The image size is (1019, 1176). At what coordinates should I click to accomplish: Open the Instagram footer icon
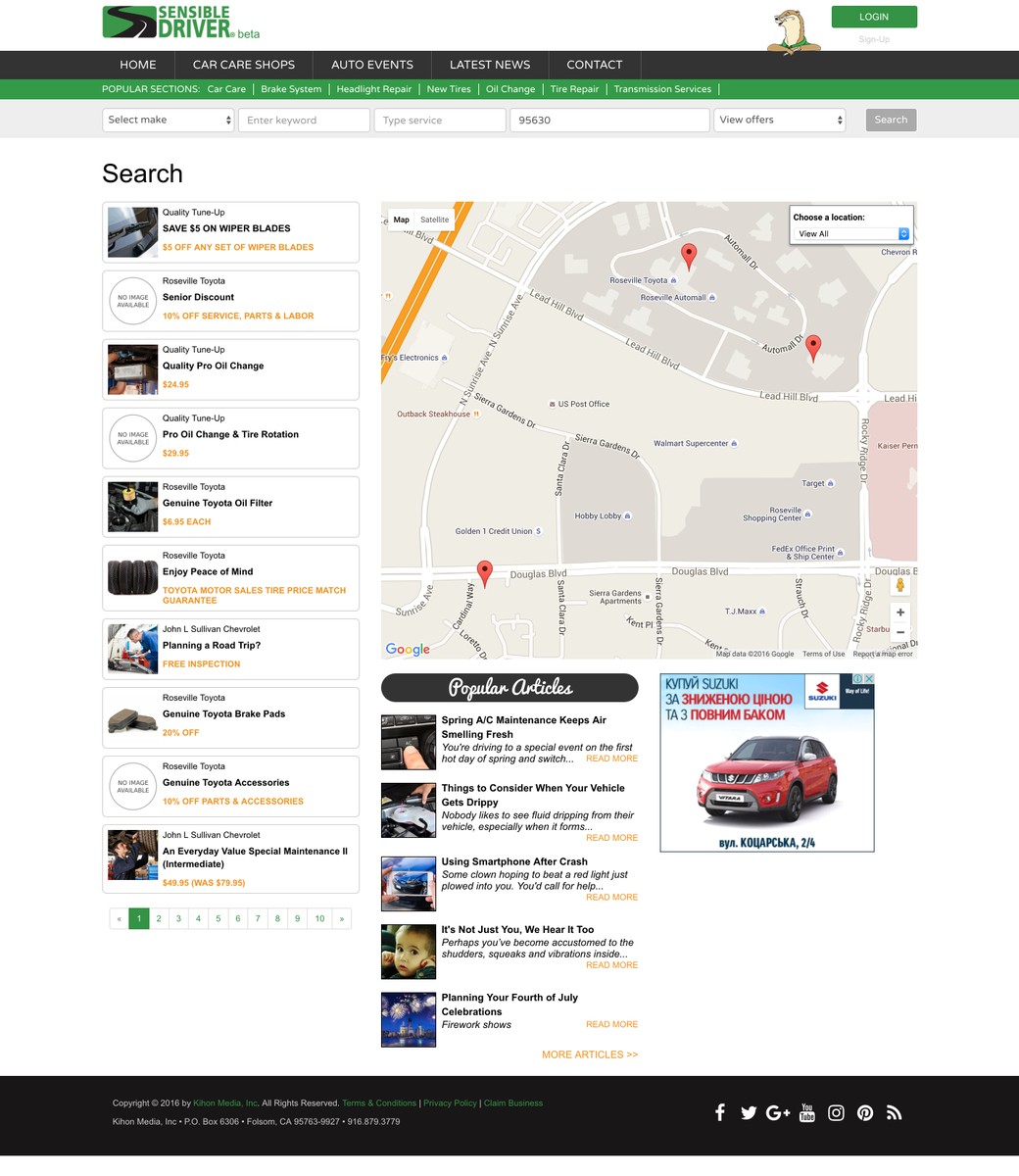836,1112
